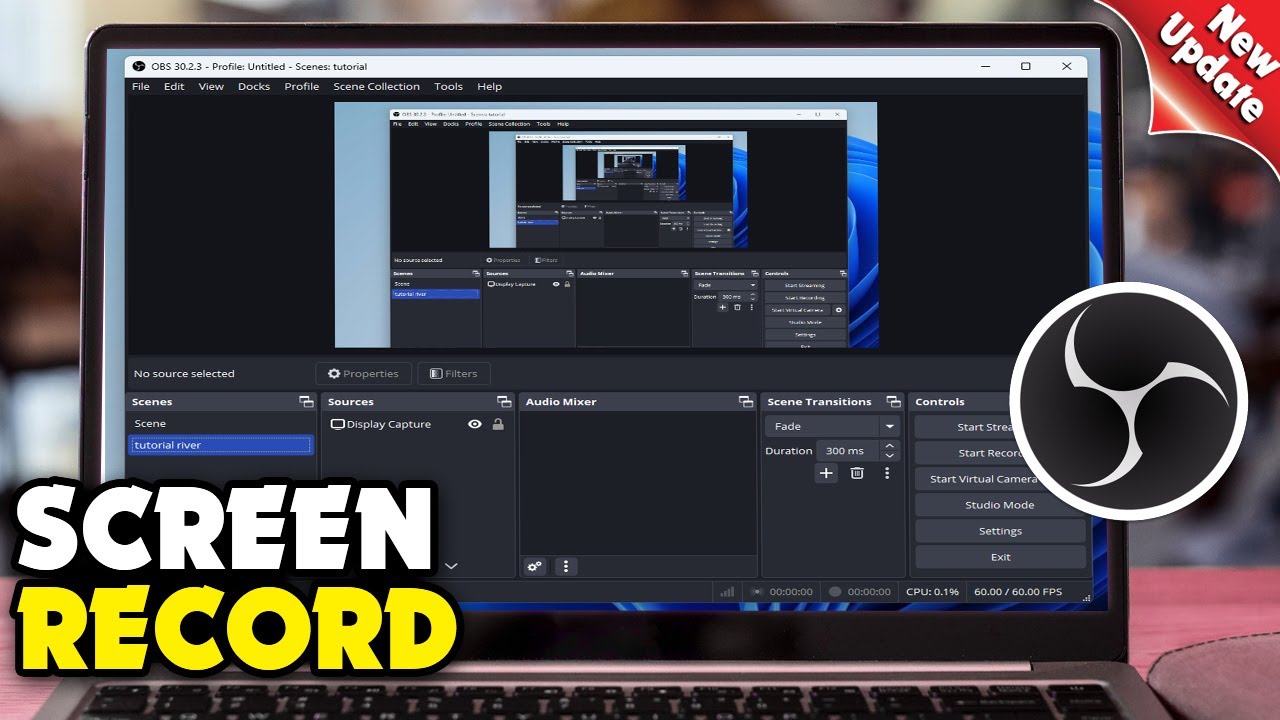
Task: Open the Tools menu
Action: [x=448, y=87]
